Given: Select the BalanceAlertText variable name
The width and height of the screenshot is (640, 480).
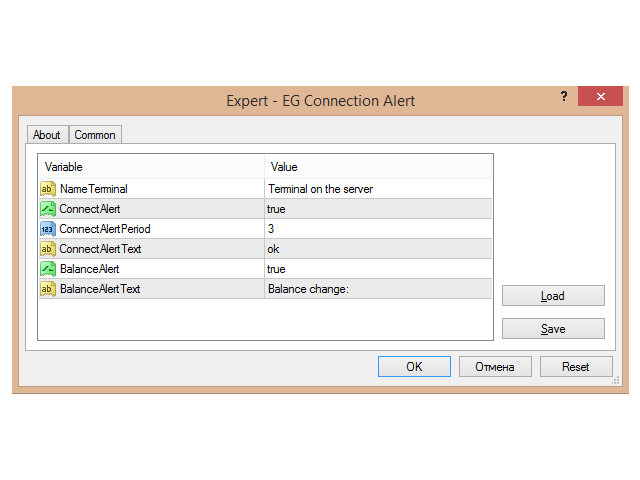Looking at the screenshot, I should coord(100,289).
